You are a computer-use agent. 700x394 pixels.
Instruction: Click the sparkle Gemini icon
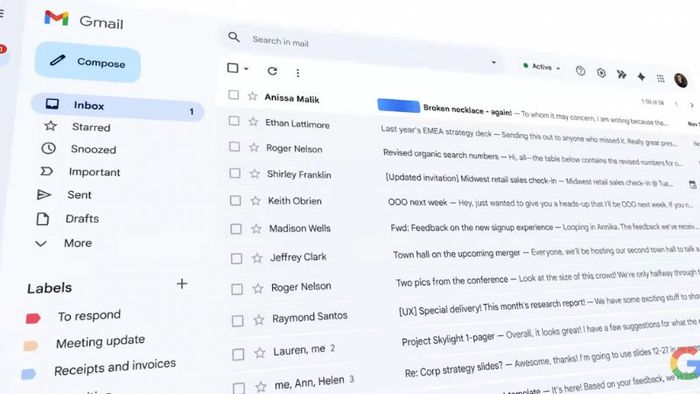641,76
